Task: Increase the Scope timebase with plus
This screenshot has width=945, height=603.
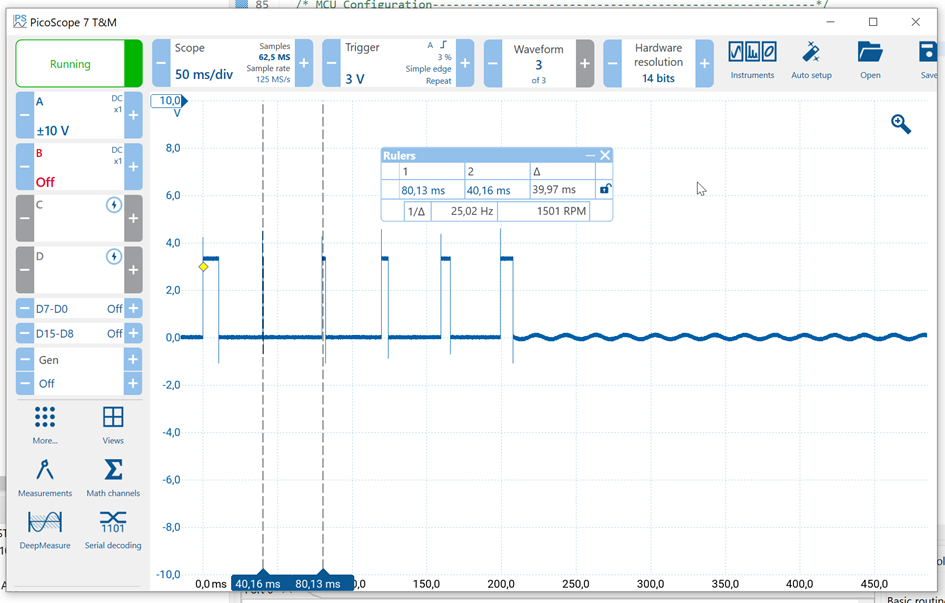Action: (x=304, y=63)
